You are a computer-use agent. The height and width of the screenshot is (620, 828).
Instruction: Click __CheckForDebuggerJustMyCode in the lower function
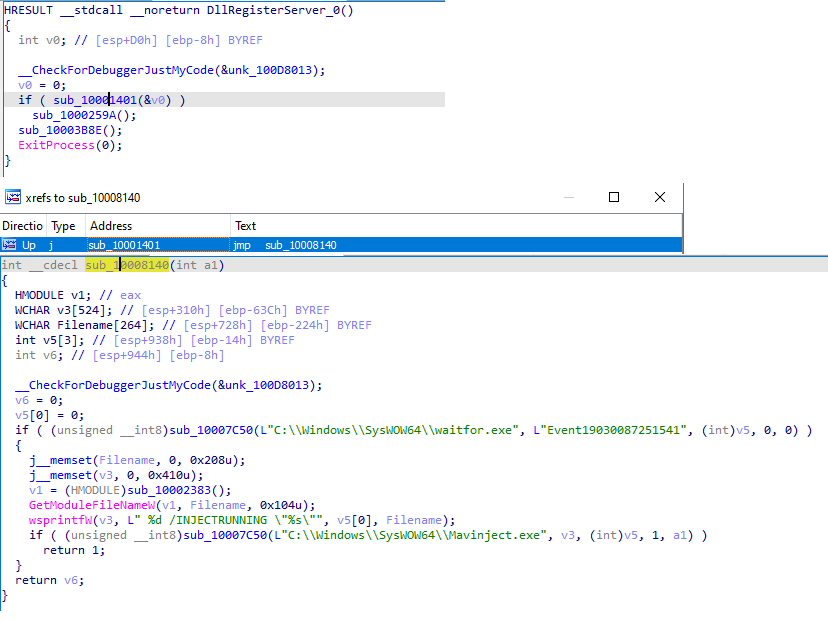113,385
